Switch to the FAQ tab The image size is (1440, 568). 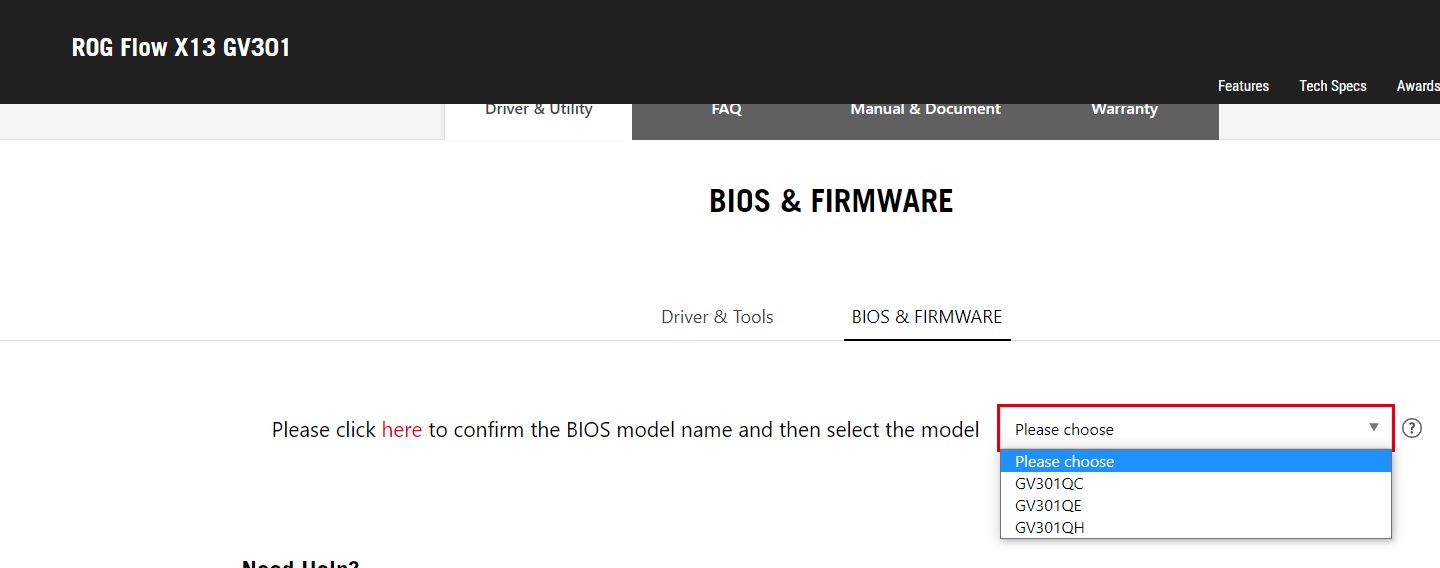[726, 110]
